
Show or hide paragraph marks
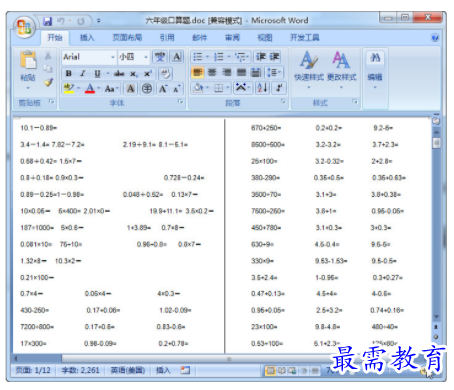[x=279, y=88]
